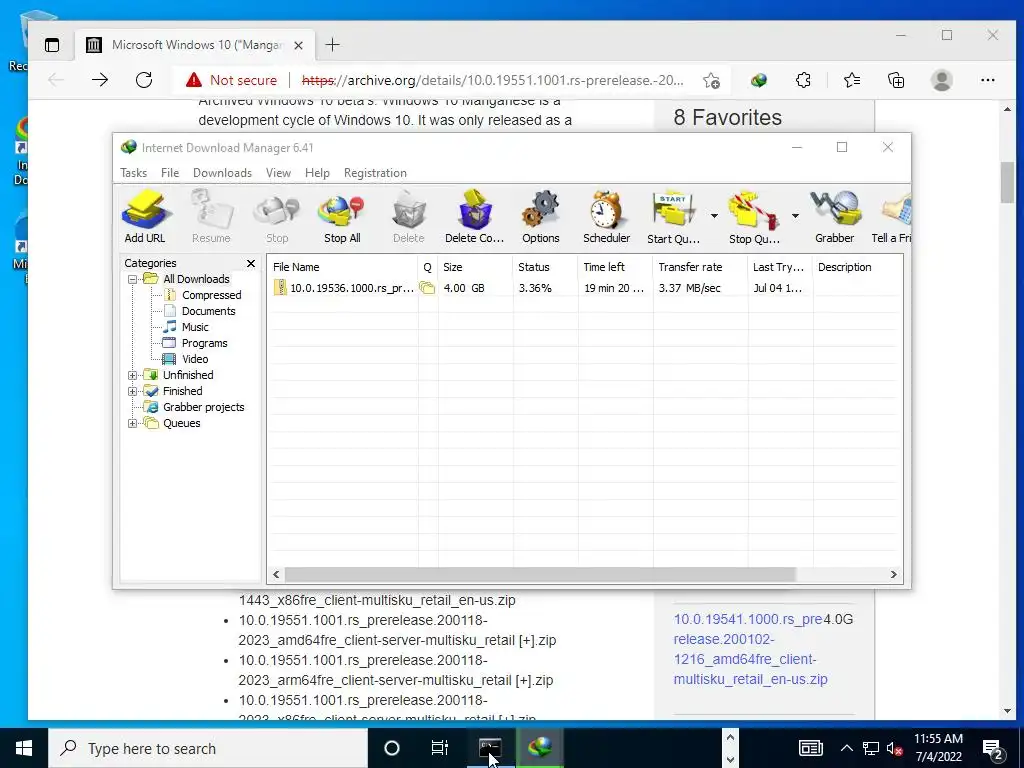1024x768 pixels.
Task: Open the Registration menu
Action: (x=375, y=173)
